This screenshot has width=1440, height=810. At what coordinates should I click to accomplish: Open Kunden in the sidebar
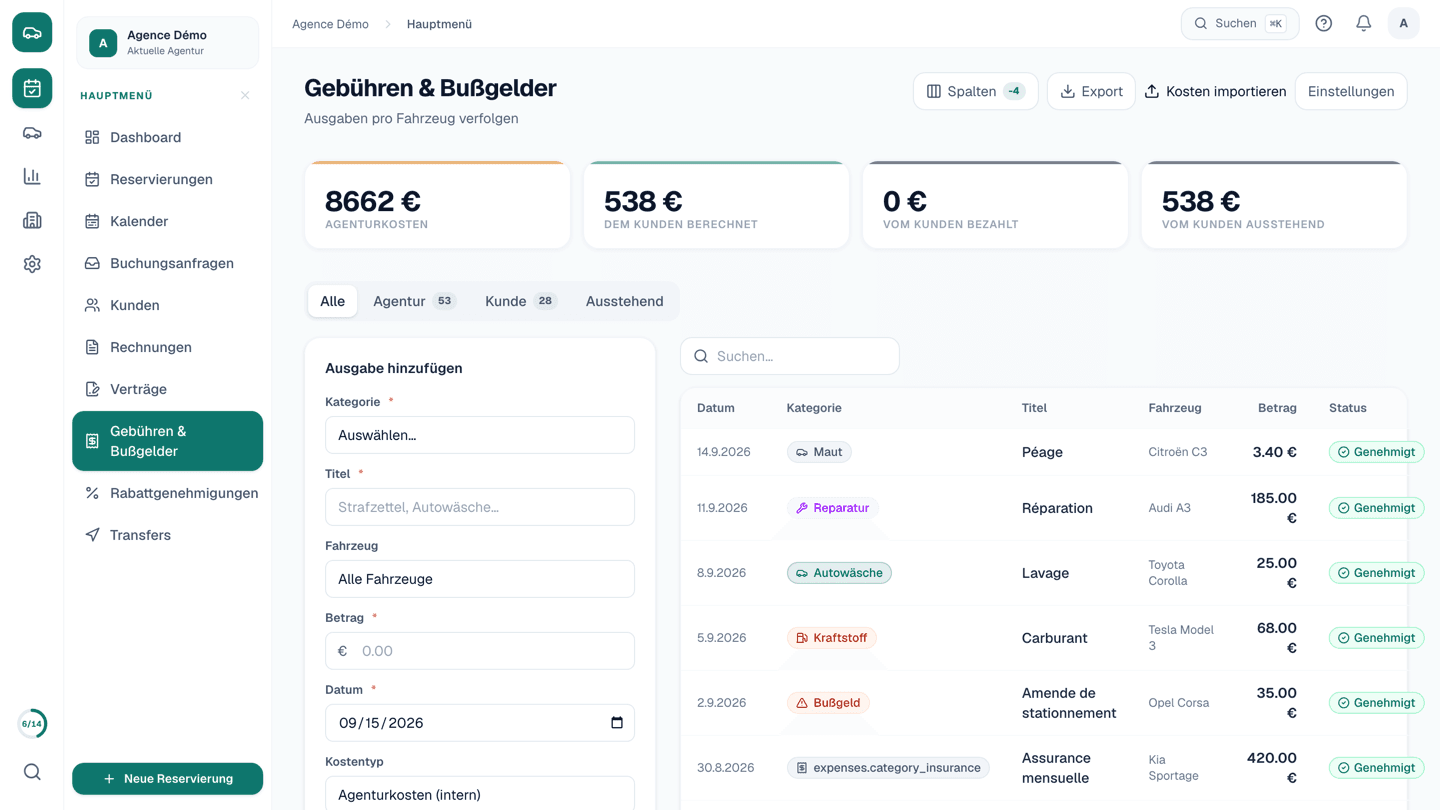(x=167, y=305)
